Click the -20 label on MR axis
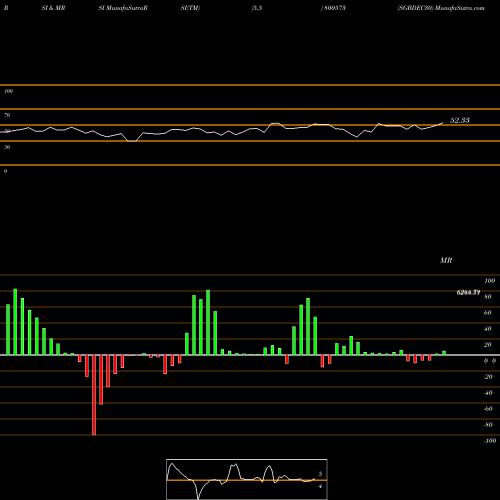Image resolution: width=500 pixels, height=500 pixels. 488,377
